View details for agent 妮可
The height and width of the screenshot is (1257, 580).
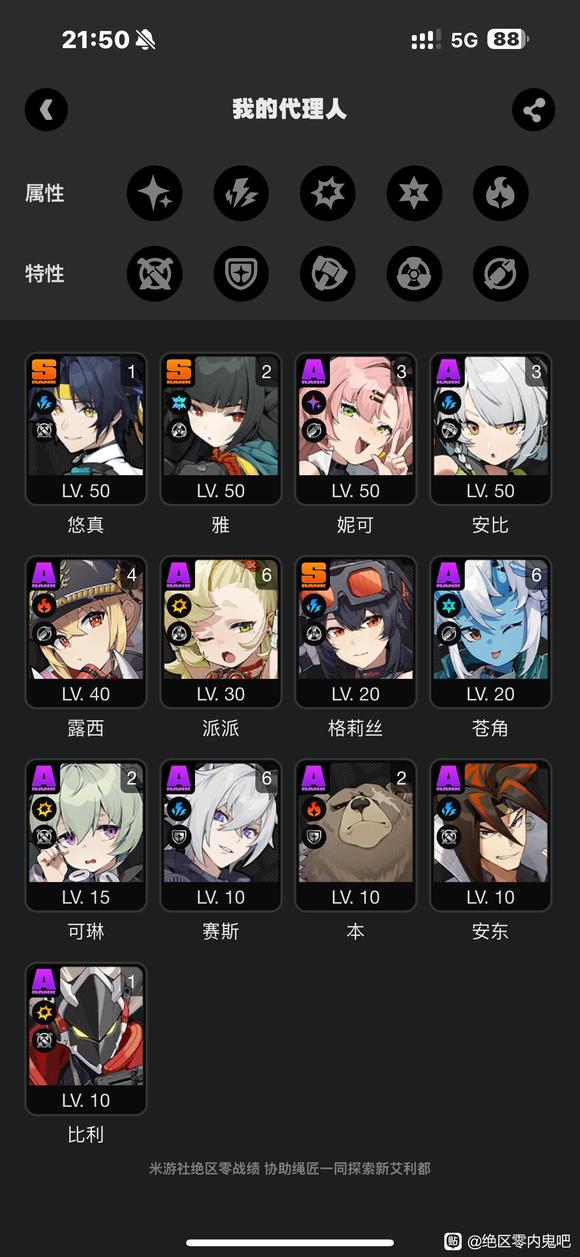point(356,430)
